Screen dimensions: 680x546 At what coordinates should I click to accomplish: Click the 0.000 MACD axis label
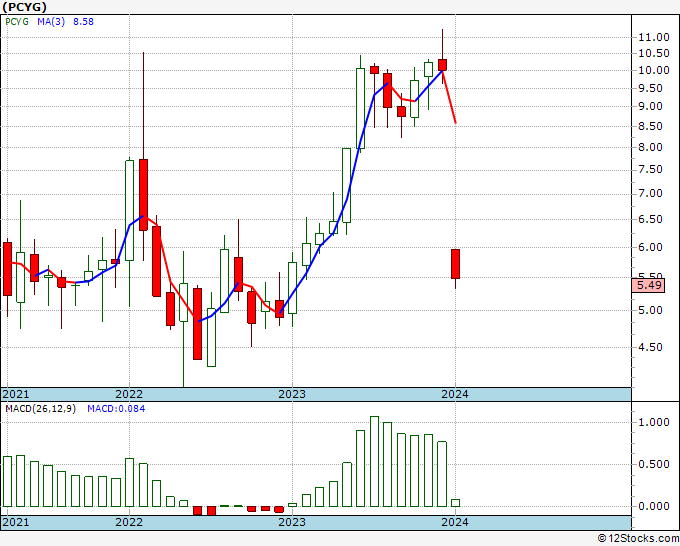[x=654, y=506]
